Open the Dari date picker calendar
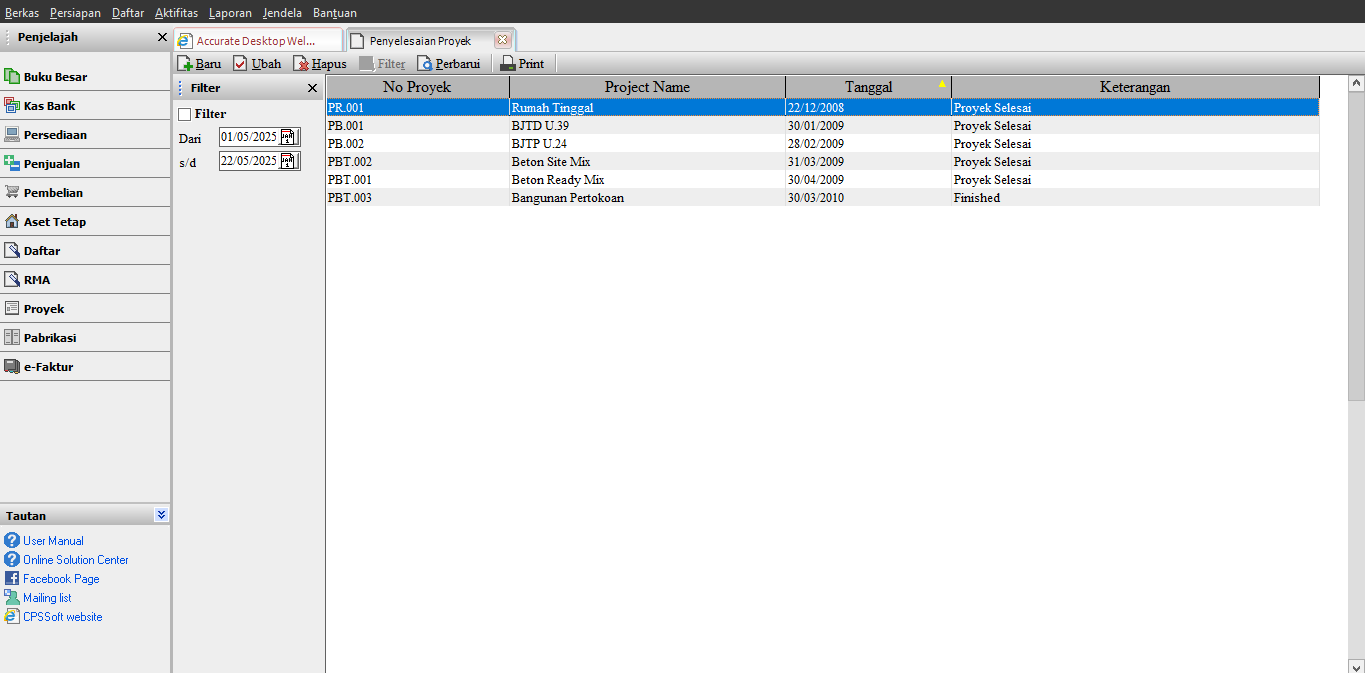 289,137
